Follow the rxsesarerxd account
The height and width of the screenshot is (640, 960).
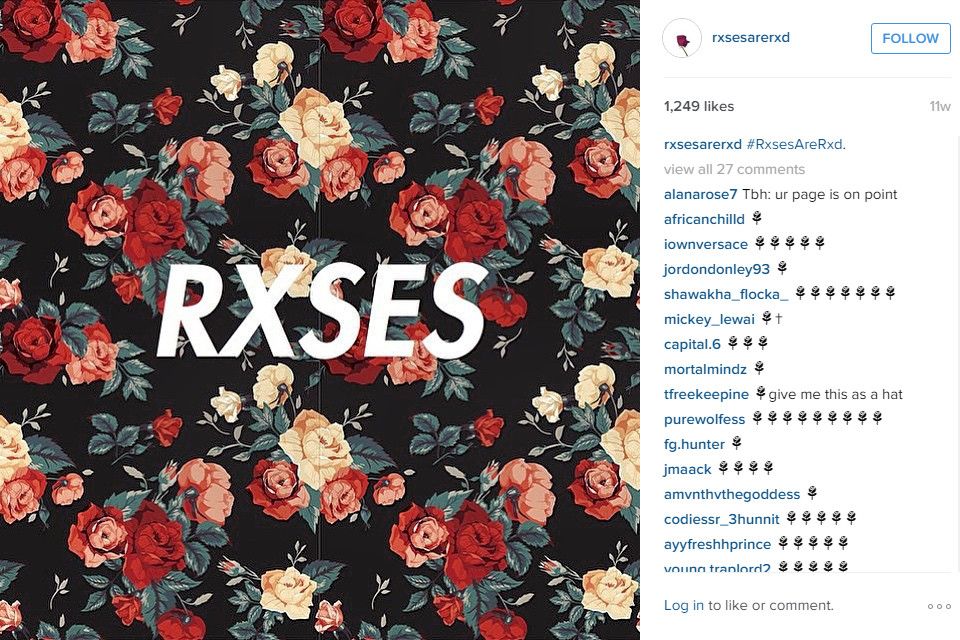[910, 39]
